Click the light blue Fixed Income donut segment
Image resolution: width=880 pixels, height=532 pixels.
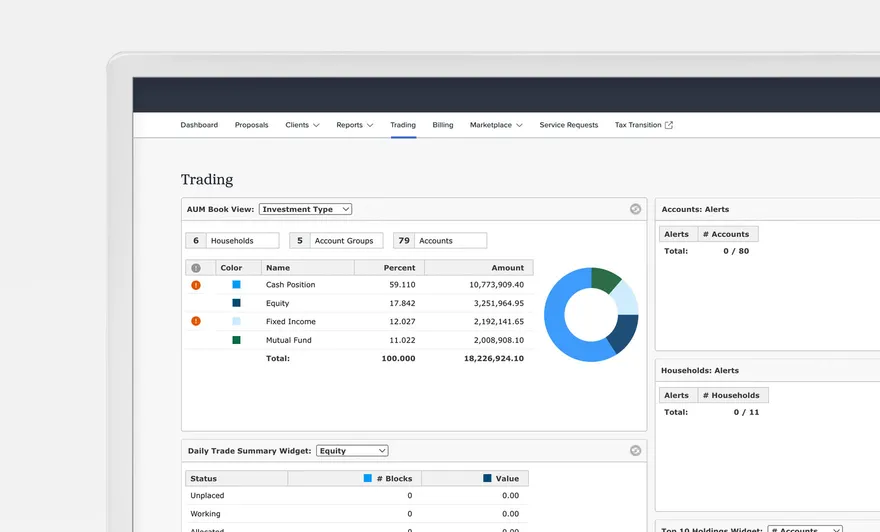pos(626,298)
